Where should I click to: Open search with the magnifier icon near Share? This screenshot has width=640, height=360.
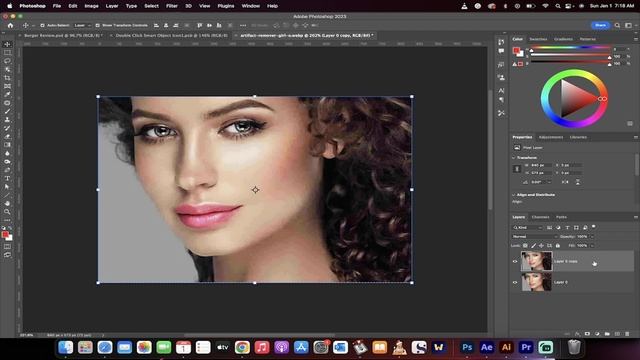pyautogui.click(x=617, y=25)
